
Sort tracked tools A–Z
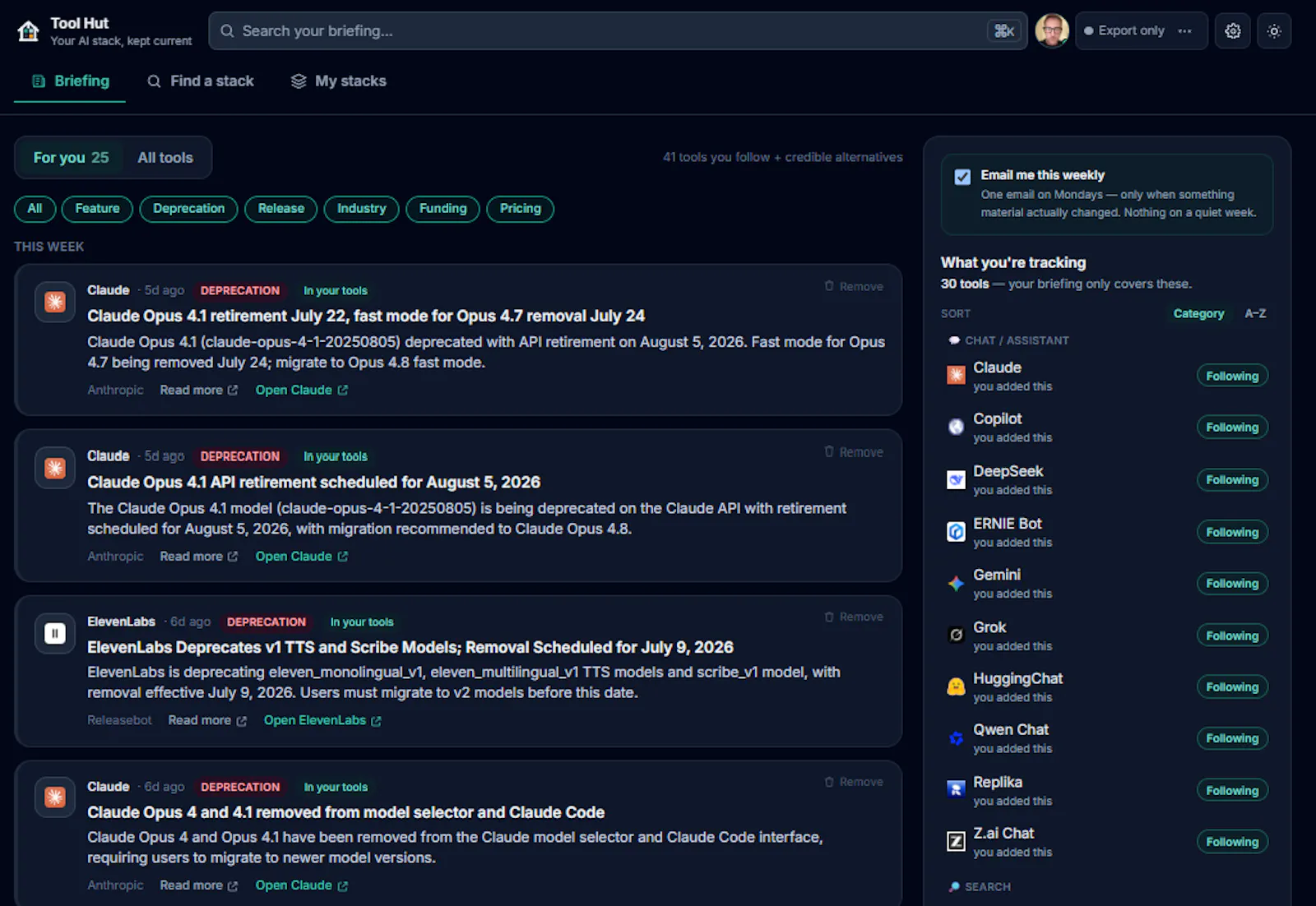click(x=1255, y=313)
